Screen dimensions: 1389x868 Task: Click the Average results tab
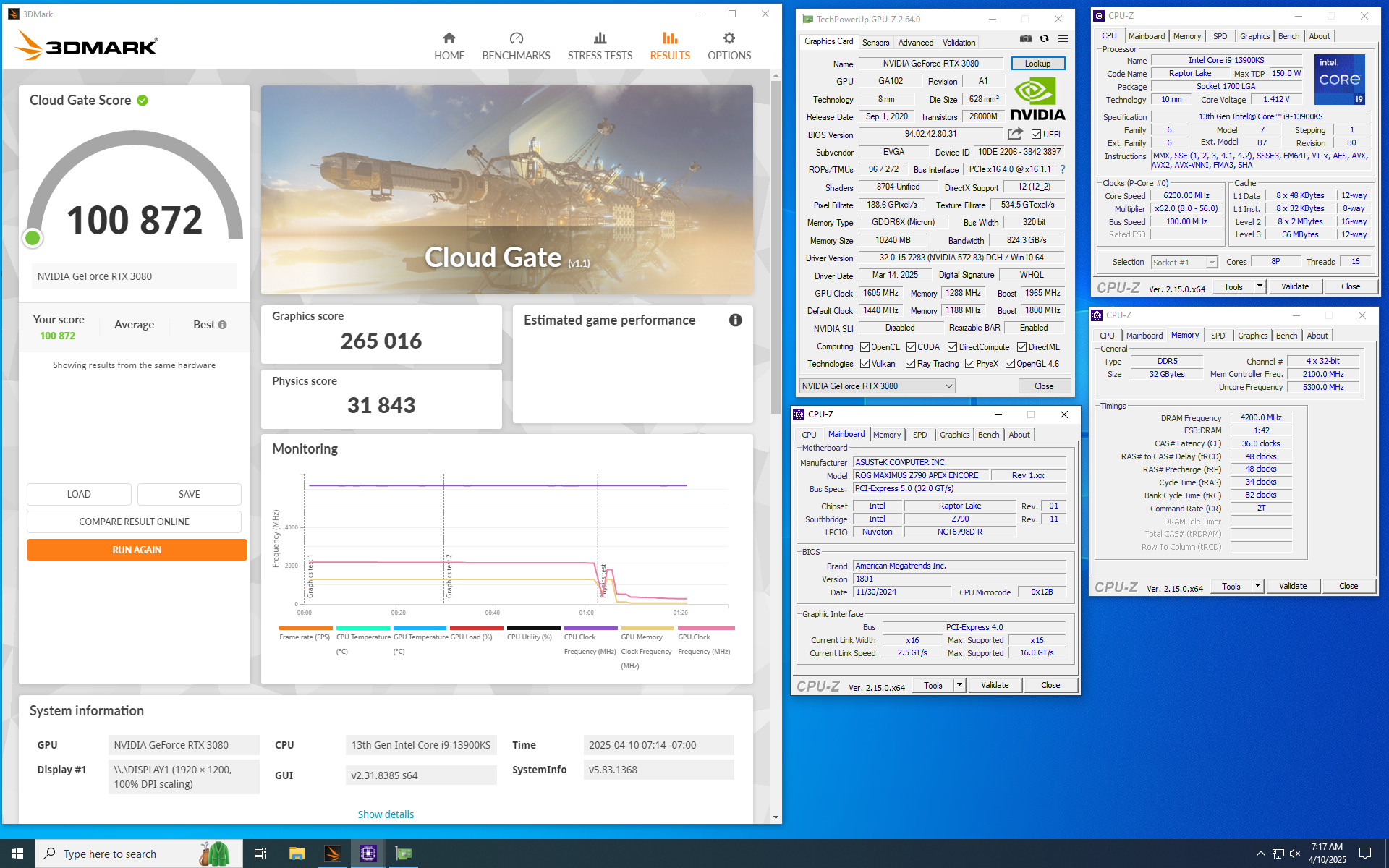(134, 325)
